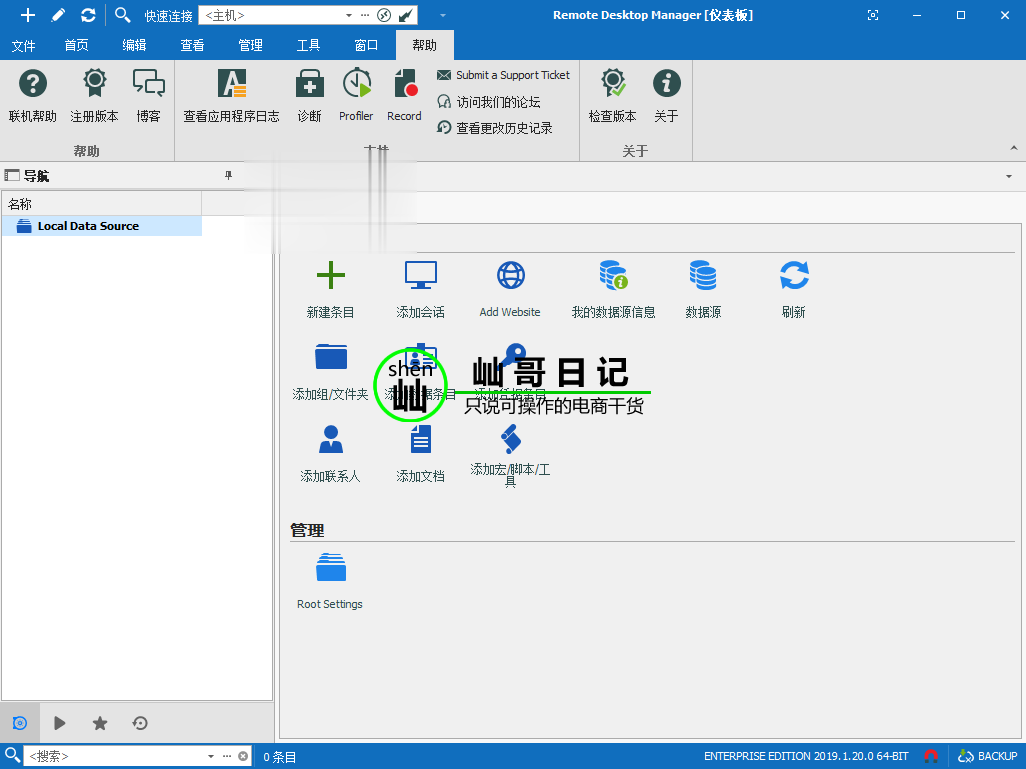Click the search magnifier in title bar
The image size is (1026, 769).
tap(122, 15)
